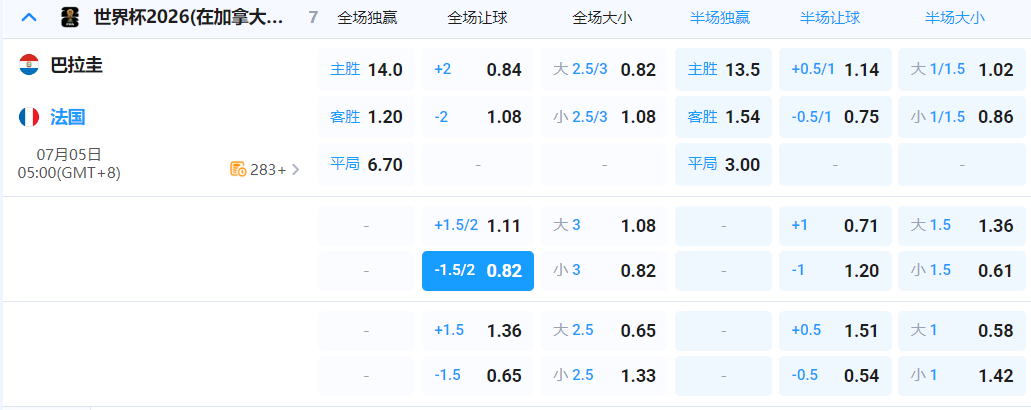
Task: Bet half-time 主胜 at 13.5
Action: (x=723, y=69)
